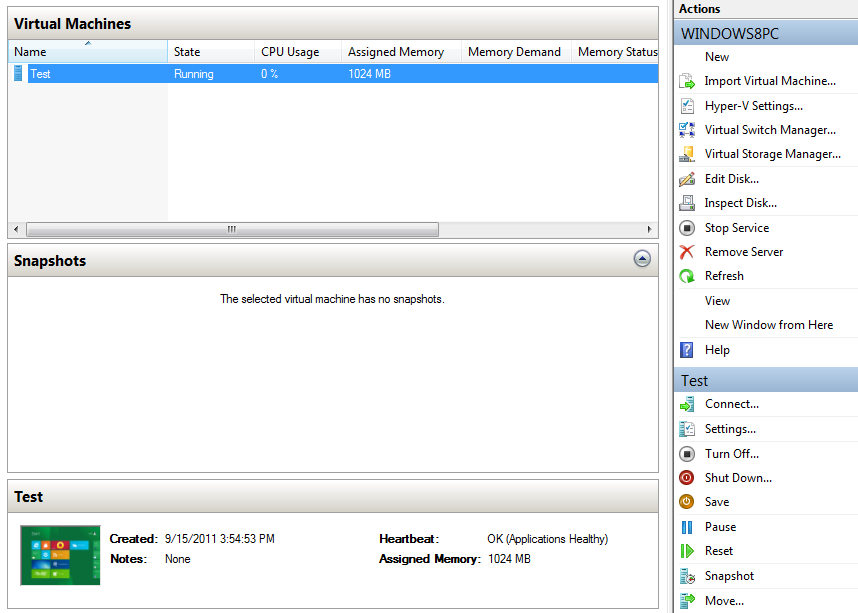This screenshot has height=613, width=858.
Task: Click the red X Remove Server icon
Action: (x=687, y=252)
